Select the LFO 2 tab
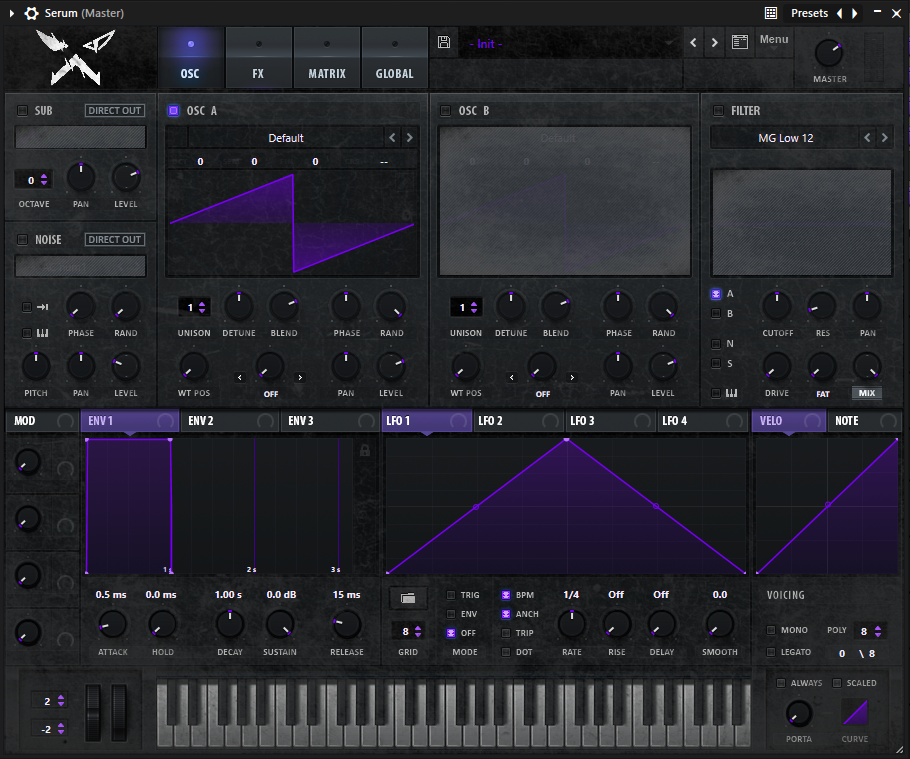 518,421
